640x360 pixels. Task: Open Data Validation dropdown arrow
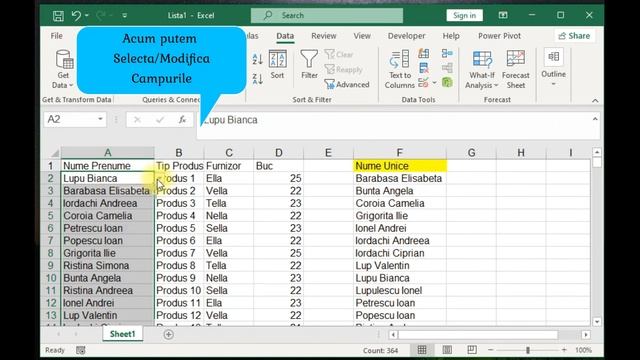435,83
